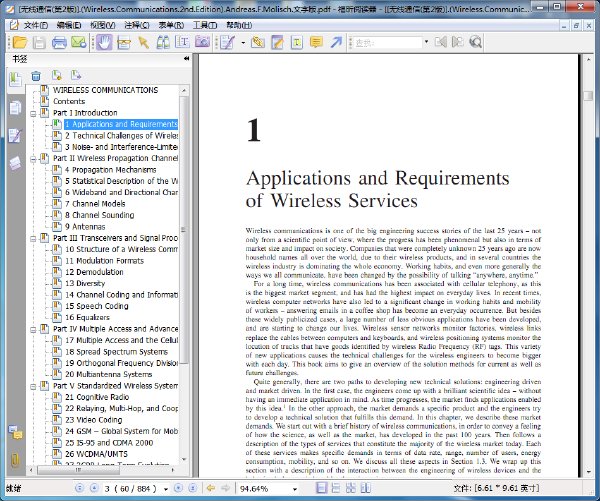Click the new bookmark icon beside the trash
Screen dimensions: 600x501
coord(57,75)
